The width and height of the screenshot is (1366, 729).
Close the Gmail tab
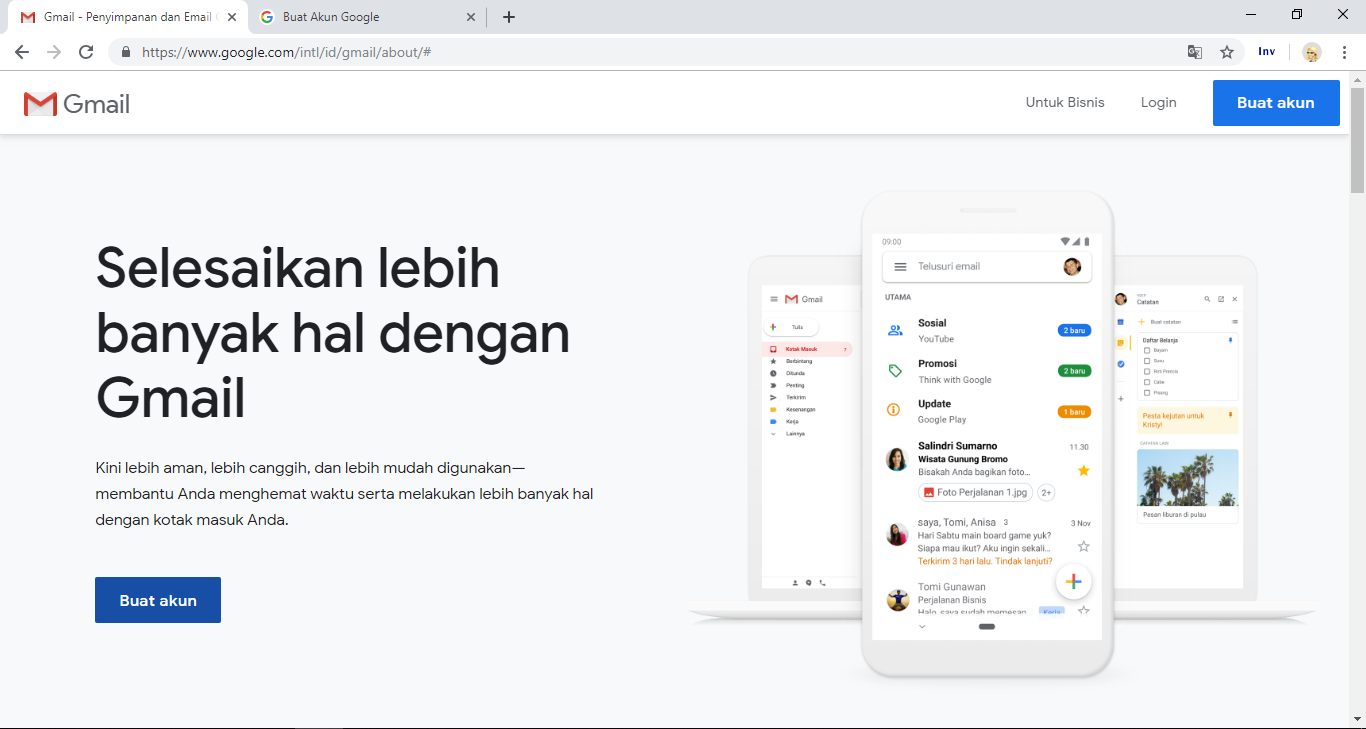[x=232, y=17]
